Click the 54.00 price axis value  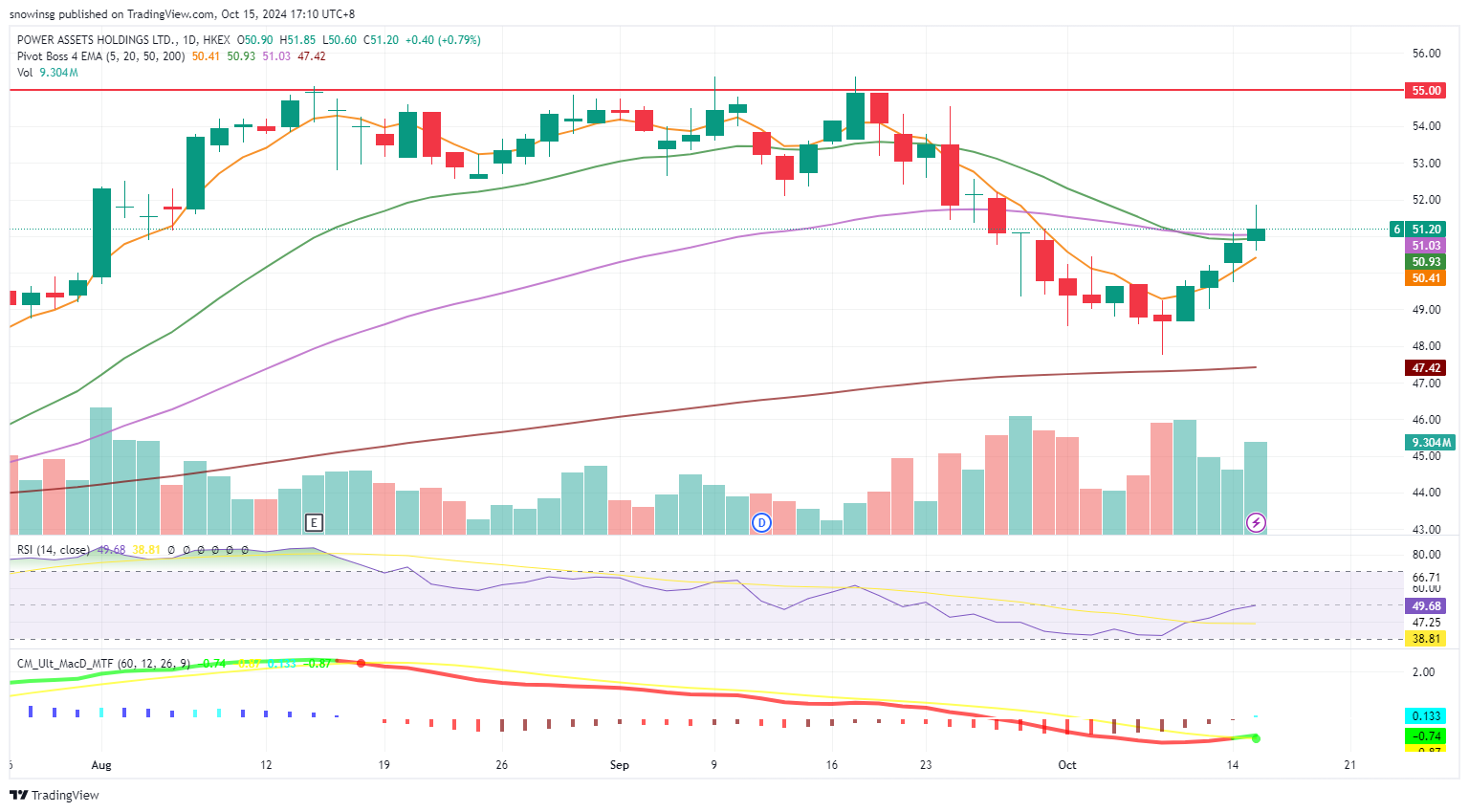(x=1426, y=126)
